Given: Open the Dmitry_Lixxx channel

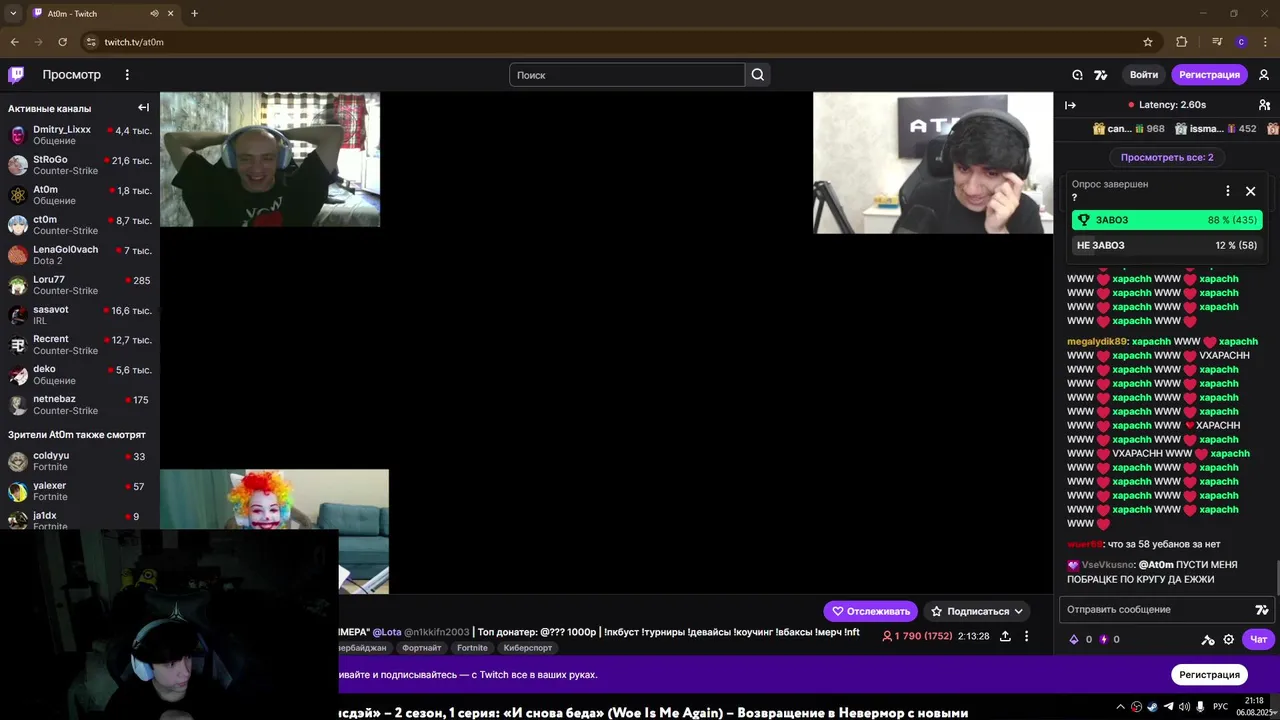Looking at the screenshot, I should [x=79, y=135].
